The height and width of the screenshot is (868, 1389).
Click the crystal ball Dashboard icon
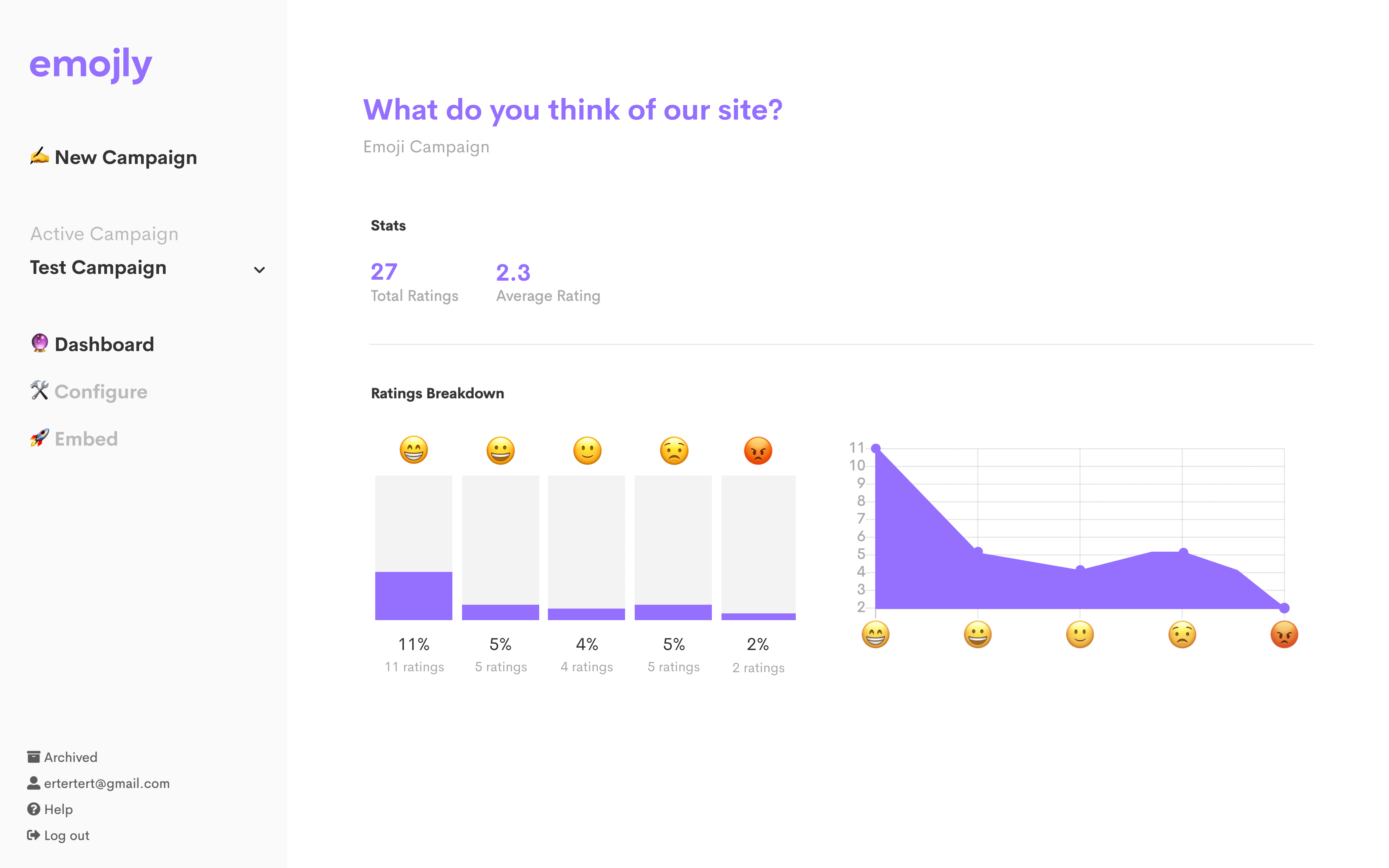click(x=39, y=343)
